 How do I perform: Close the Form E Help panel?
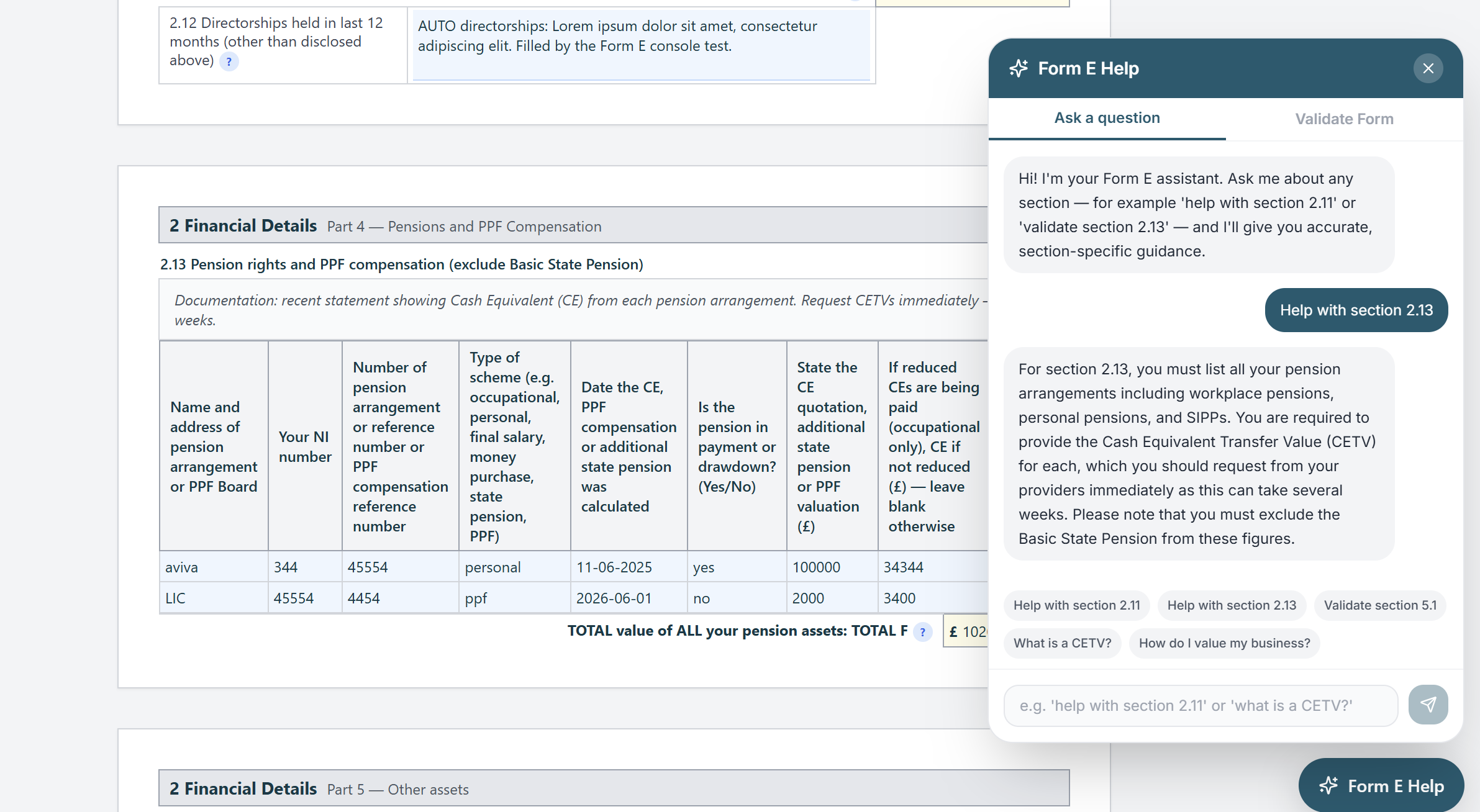(x=1428, y=68)
